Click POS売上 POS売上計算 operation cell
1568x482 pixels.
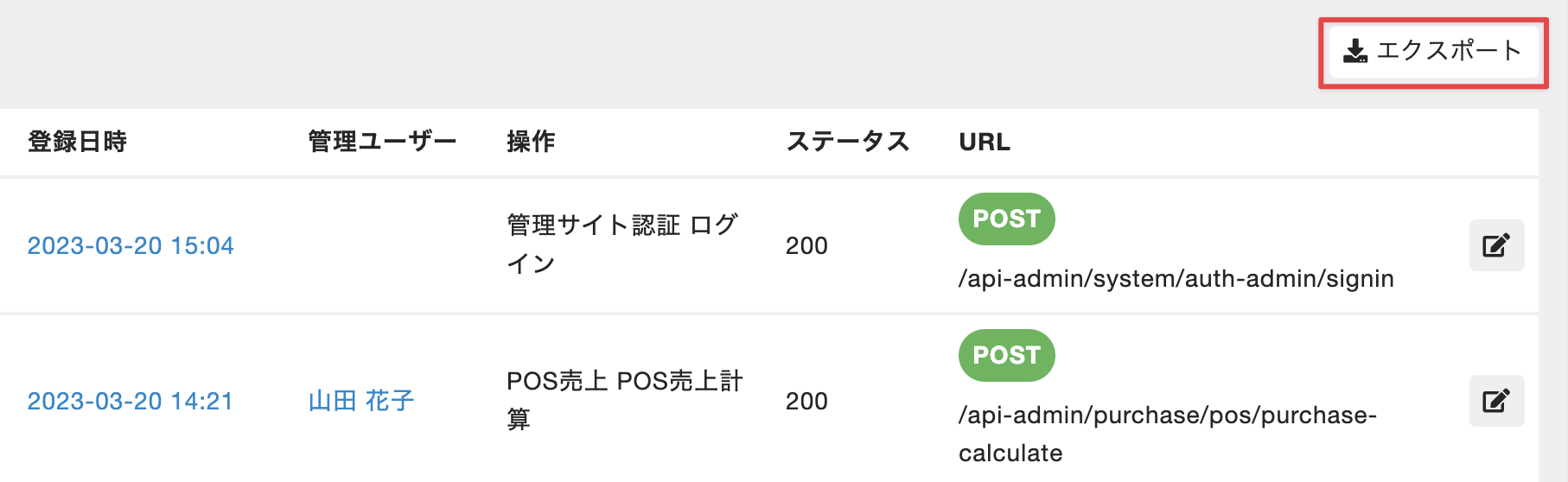click(x=624, y=400)
